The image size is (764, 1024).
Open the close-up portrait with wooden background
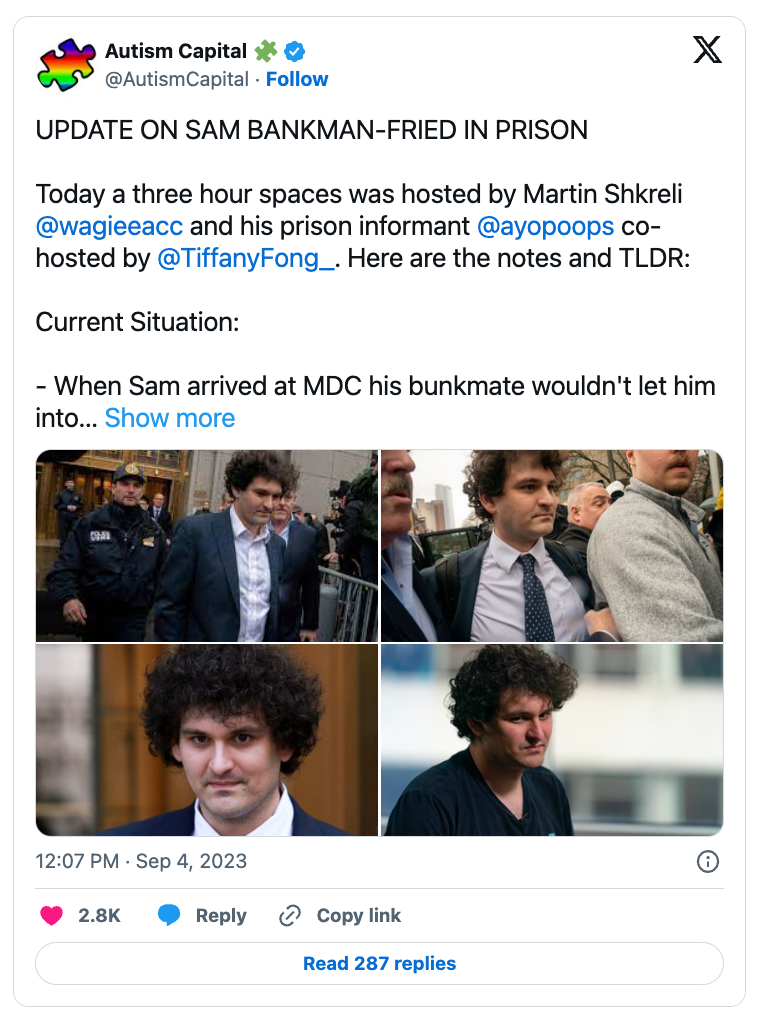[x=207, y=740]
